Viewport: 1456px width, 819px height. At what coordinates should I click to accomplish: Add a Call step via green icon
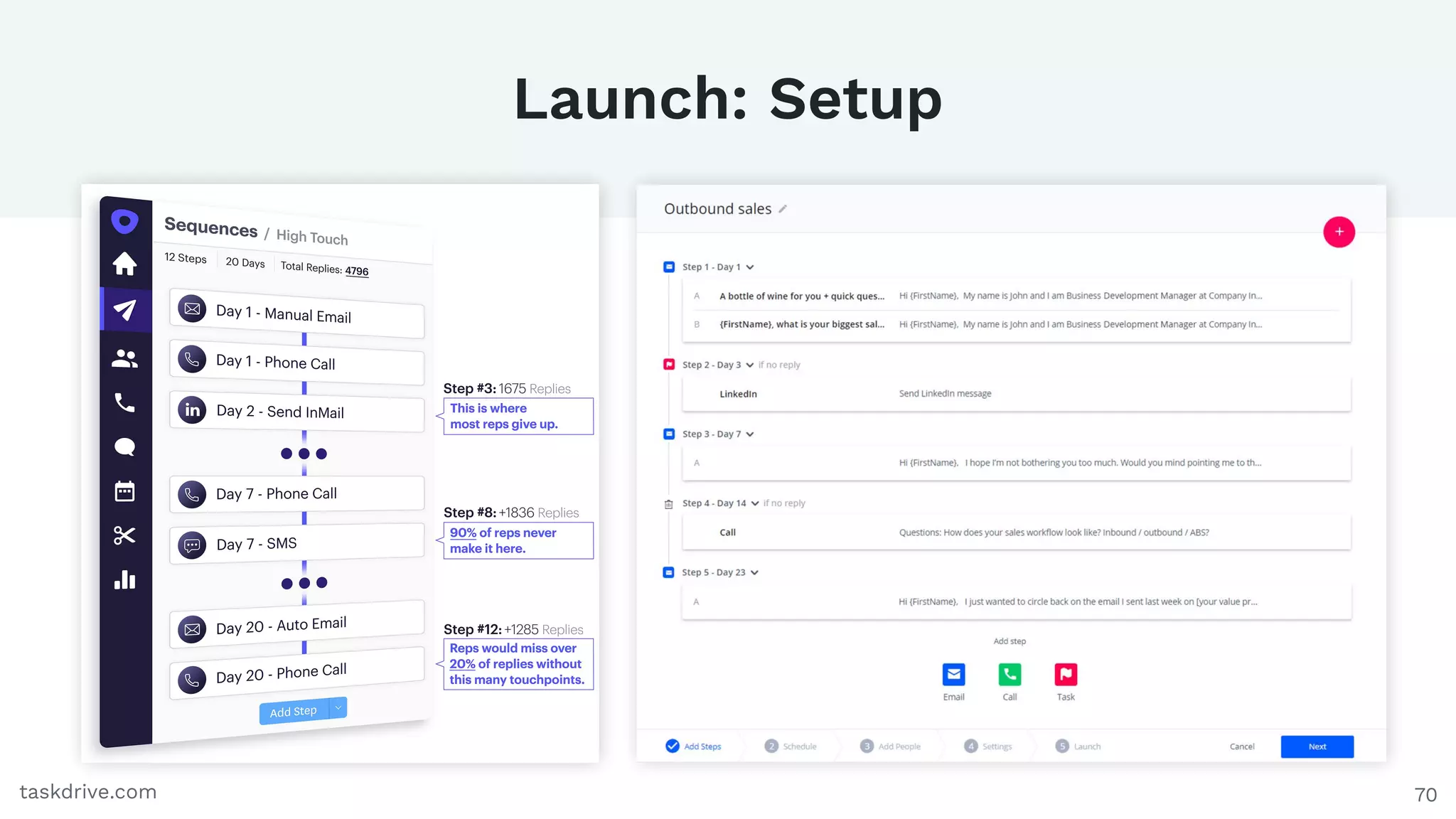pos(1010,674)
